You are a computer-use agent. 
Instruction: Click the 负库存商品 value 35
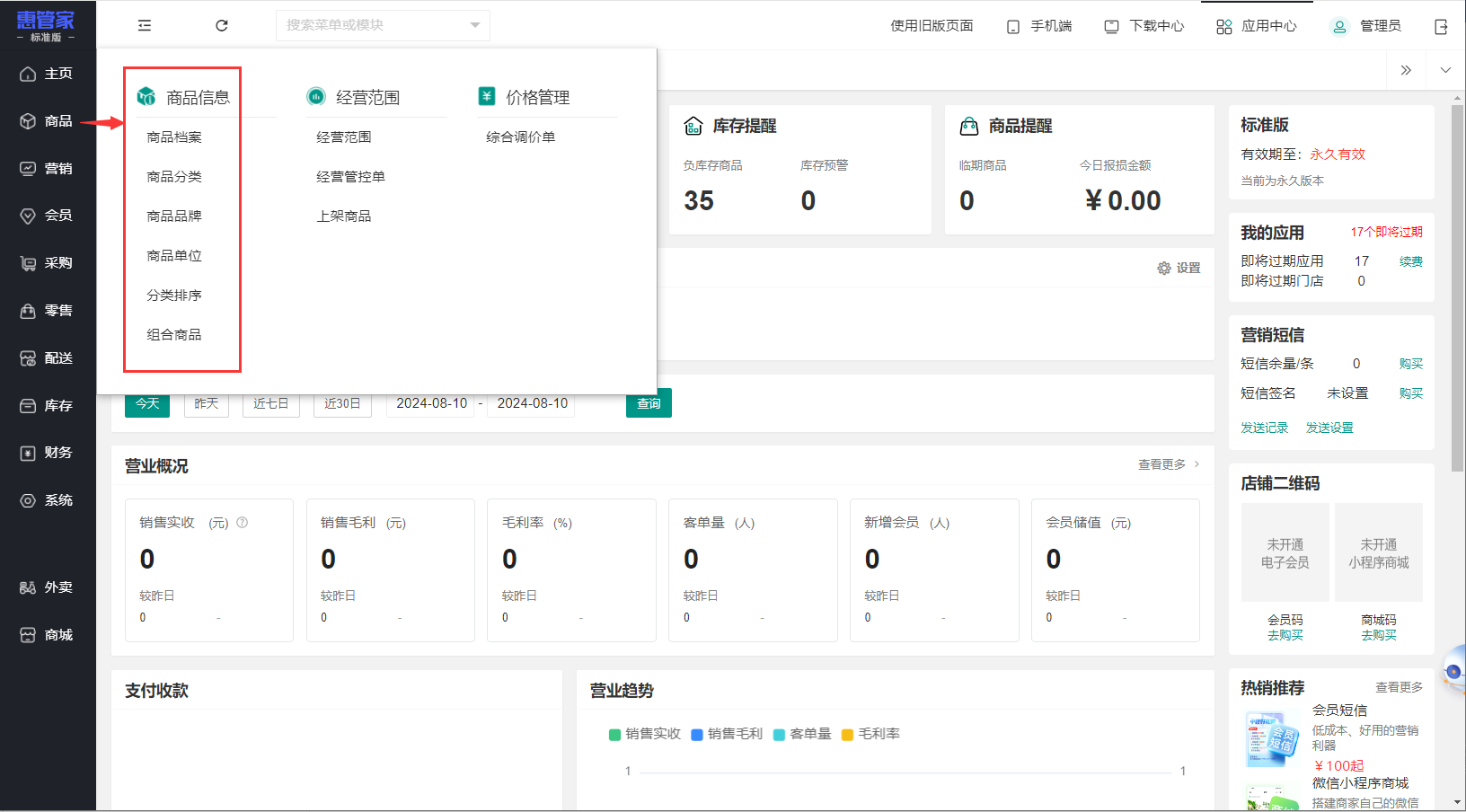[x=699, y=201]
